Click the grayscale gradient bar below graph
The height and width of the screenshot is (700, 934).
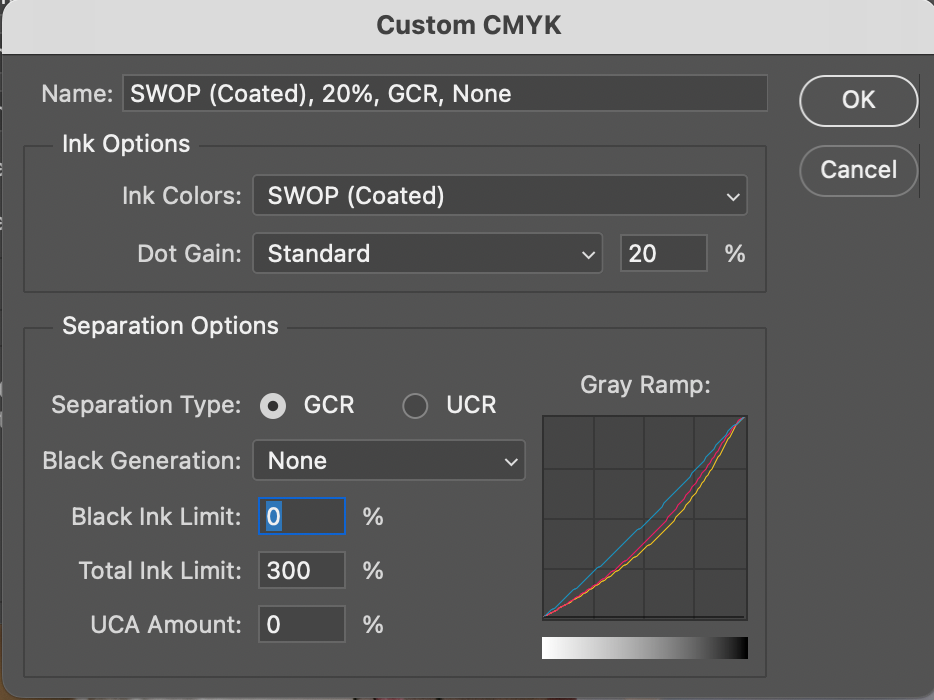(x=645, y=648)
